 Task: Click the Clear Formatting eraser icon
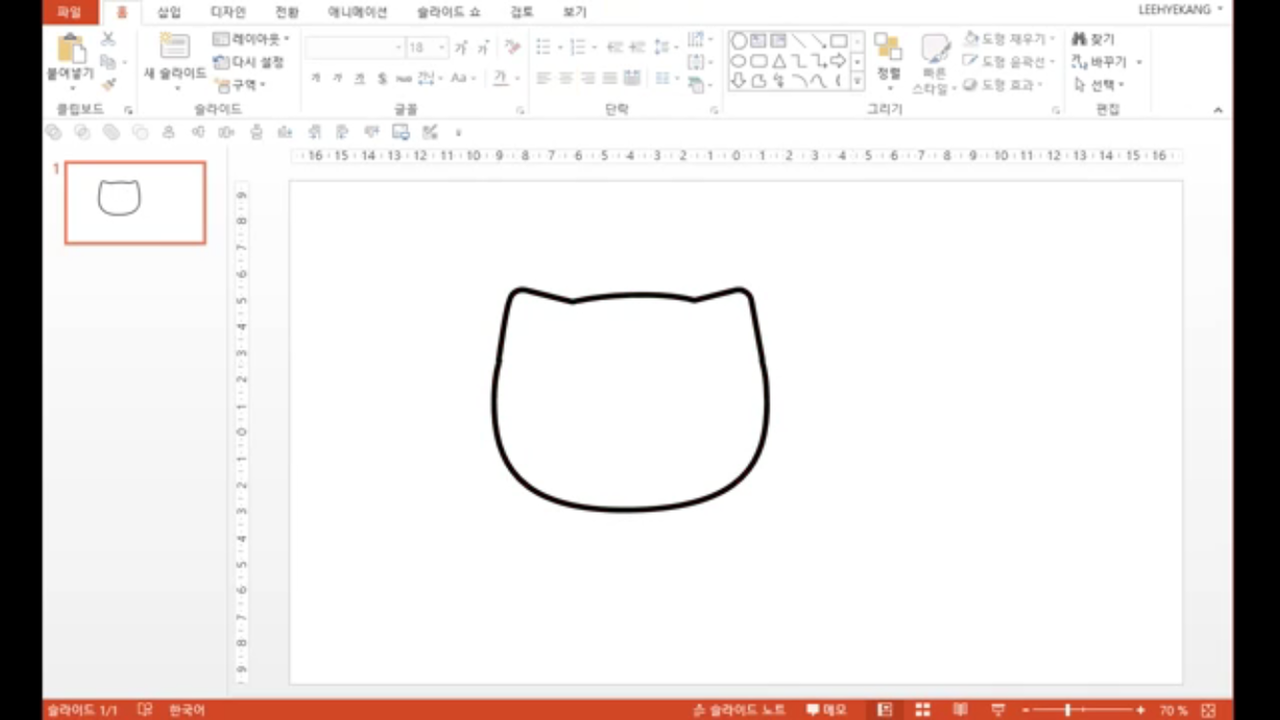(513, 47)
